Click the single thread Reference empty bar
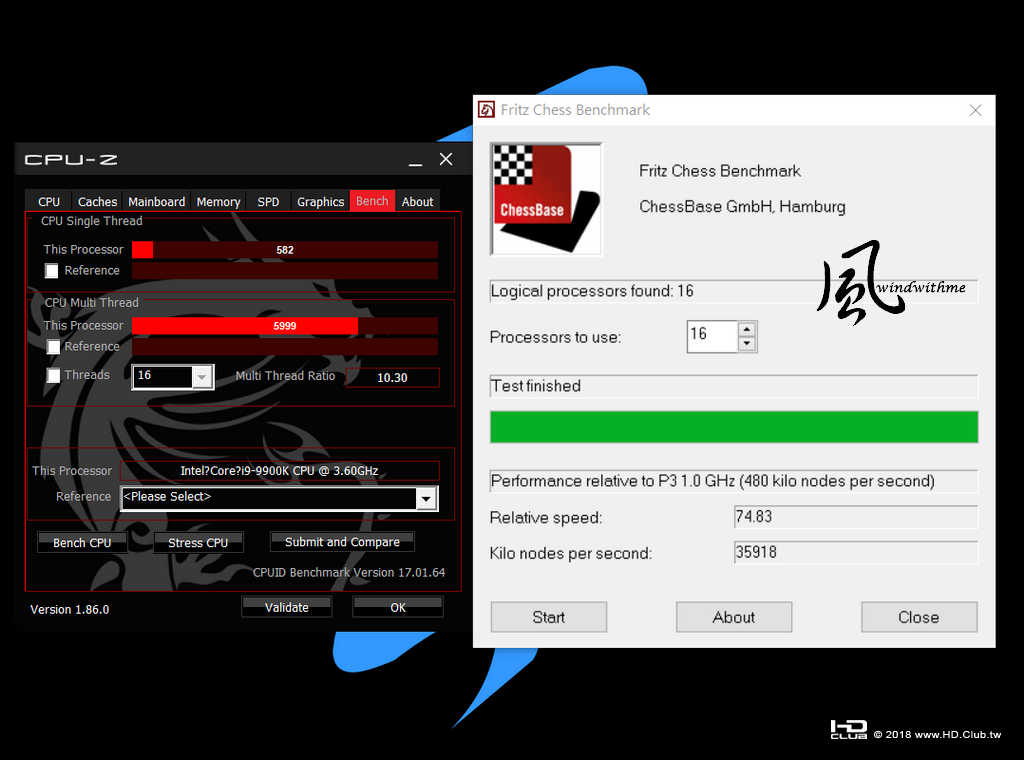 point(285,271)
